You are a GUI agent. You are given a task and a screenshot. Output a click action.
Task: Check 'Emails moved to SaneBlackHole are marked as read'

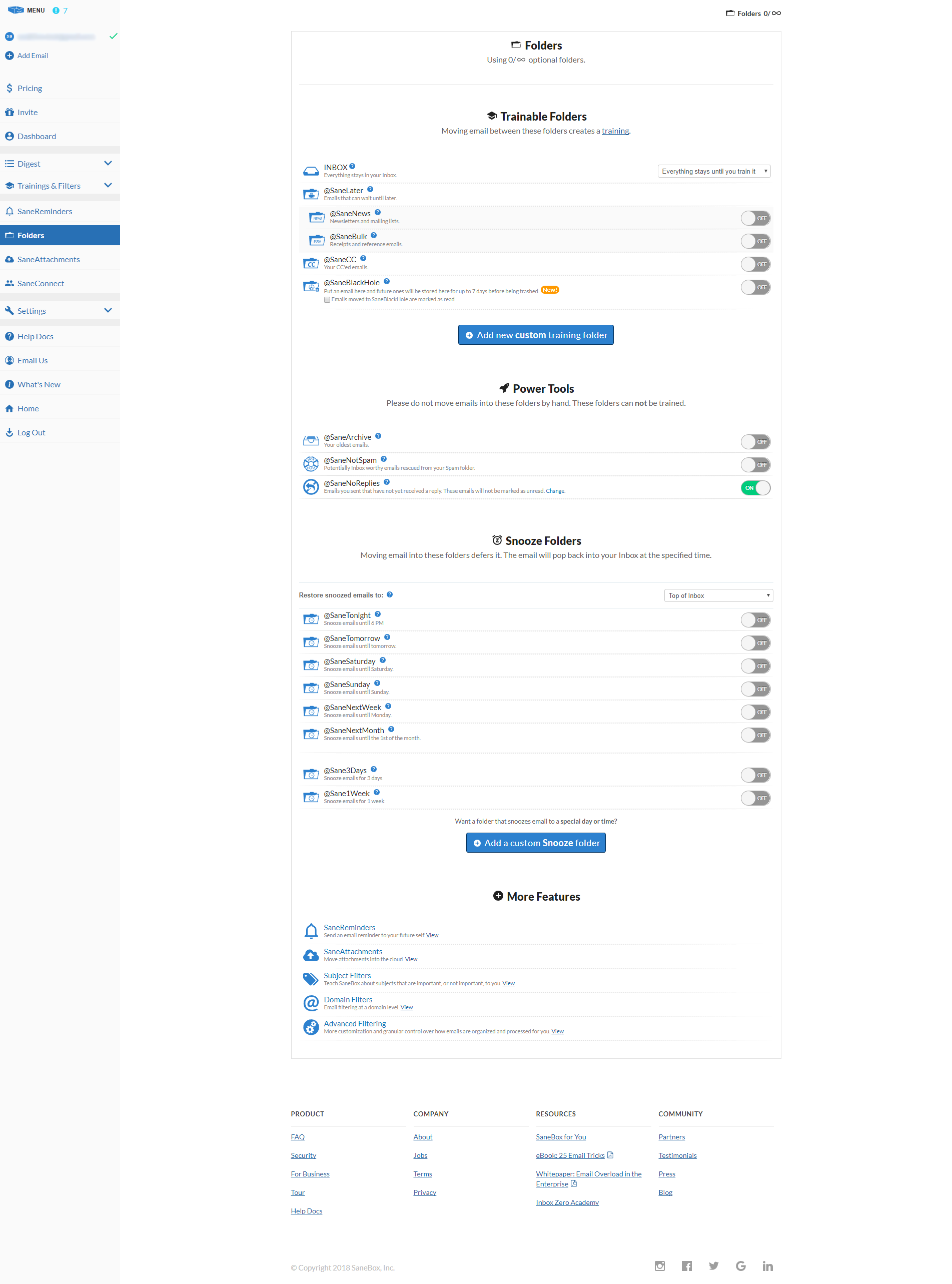[327, 300]
